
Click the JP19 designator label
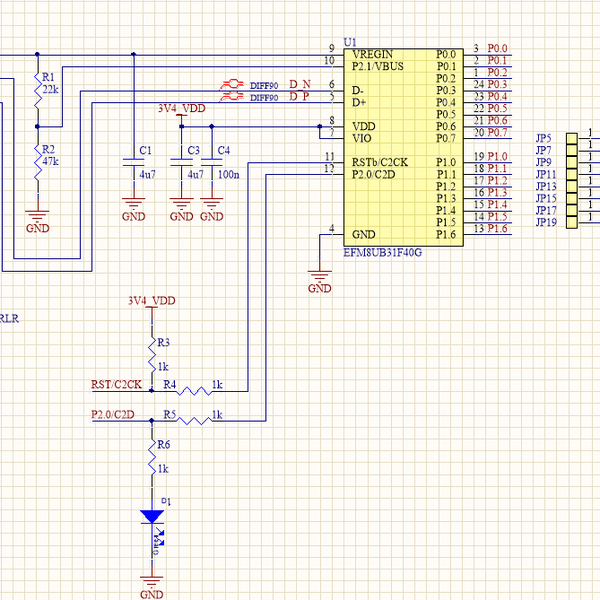click(x=546, y=222)
